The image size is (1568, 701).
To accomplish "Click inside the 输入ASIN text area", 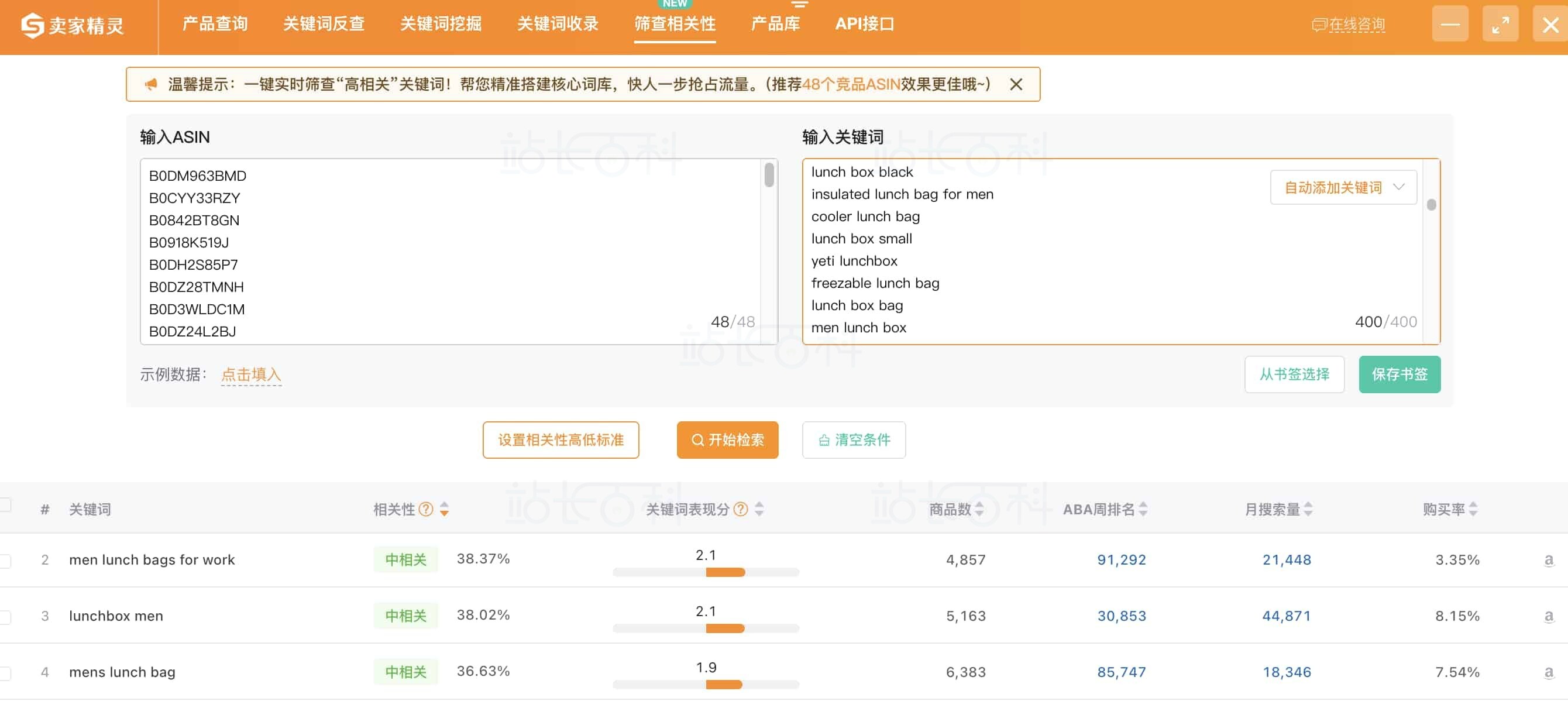I will 459,252.
